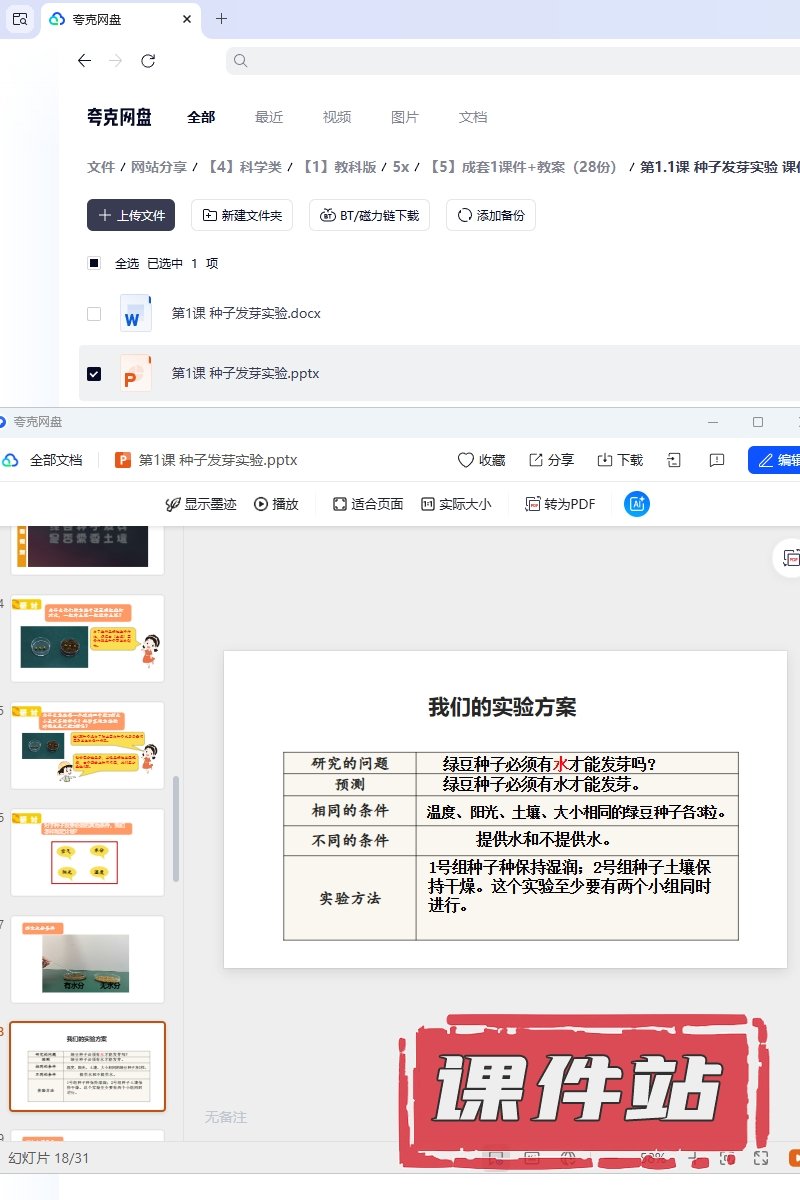Toggle the 全选 select-all checkbox

(94, 264)
